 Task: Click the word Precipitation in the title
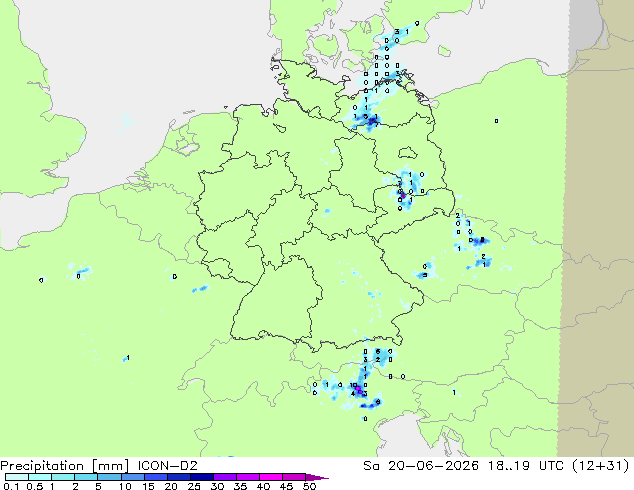[x=42, y=466]
